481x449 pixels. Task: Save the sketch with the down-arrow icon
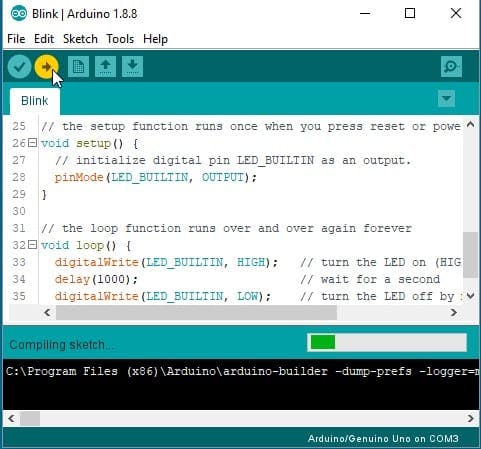click(132, 67)
